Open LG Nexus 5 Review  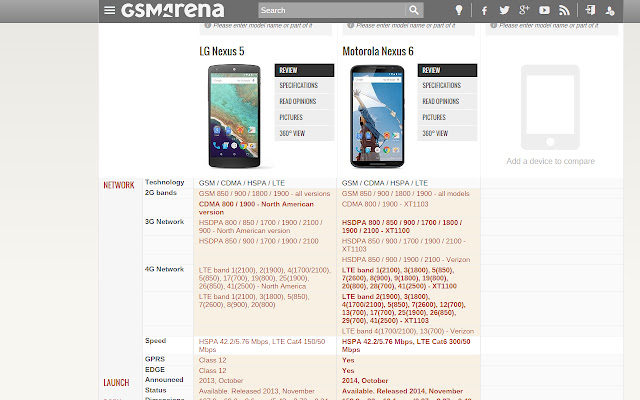pos(304,70)
